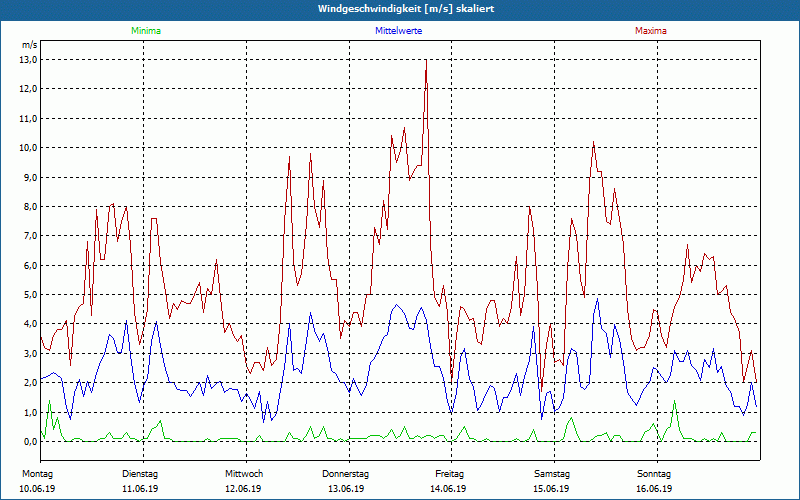The width and height of the screenshot is (800, 500).
Task: Click the 12.06.19 date label
Action: coord(243,489)
